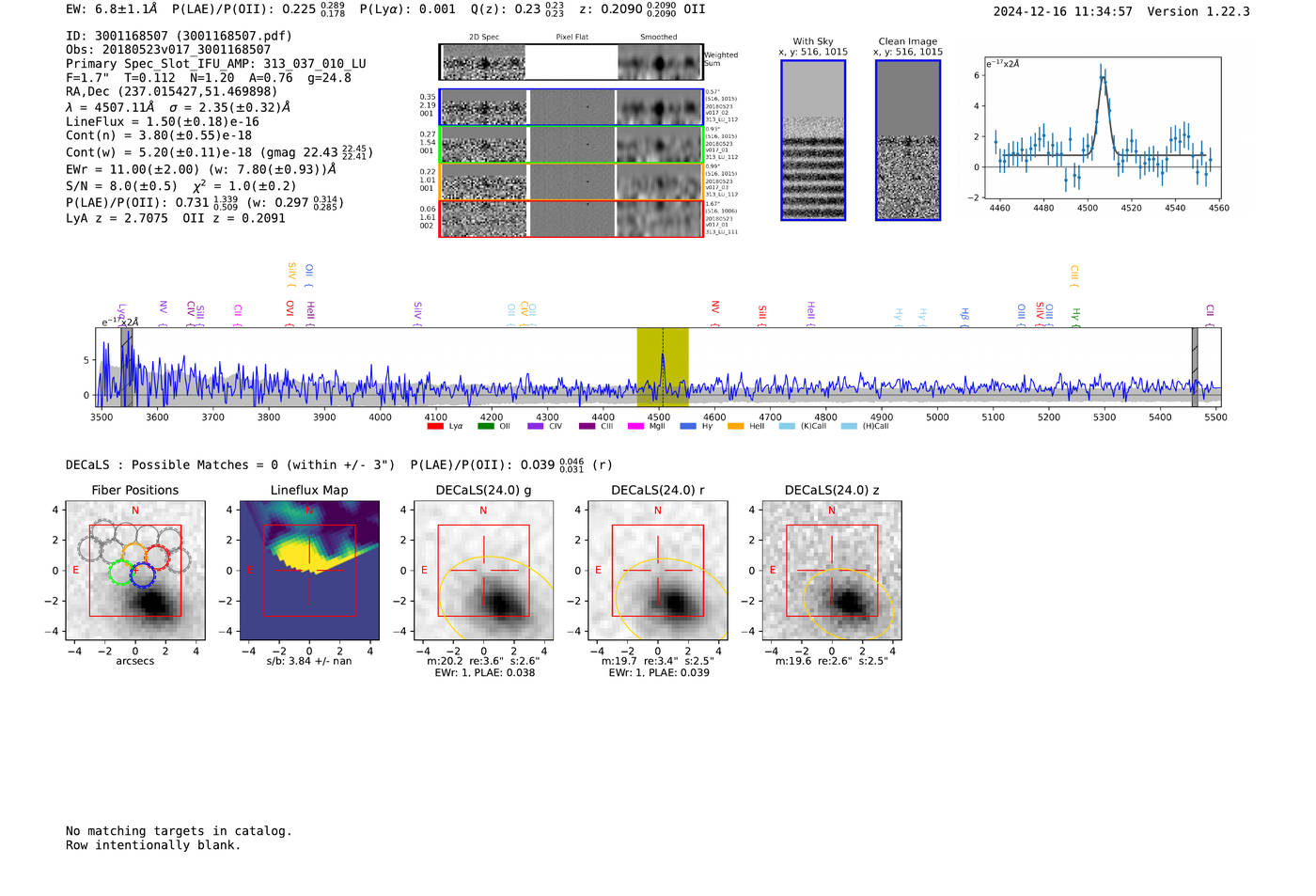Click the gray hatched band near 5460 Å
This screenshot has width=1316, height=896.
coord(1195,367)
